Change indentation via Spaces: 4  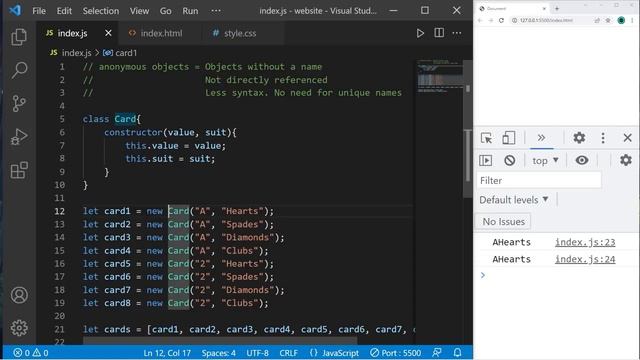[x=218, y=353]
